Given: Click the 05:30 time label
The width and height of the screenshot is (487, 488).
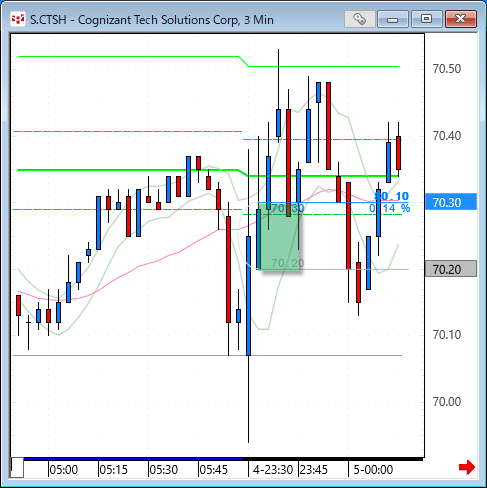Looking at the screenshot, I should click(163, 470).
